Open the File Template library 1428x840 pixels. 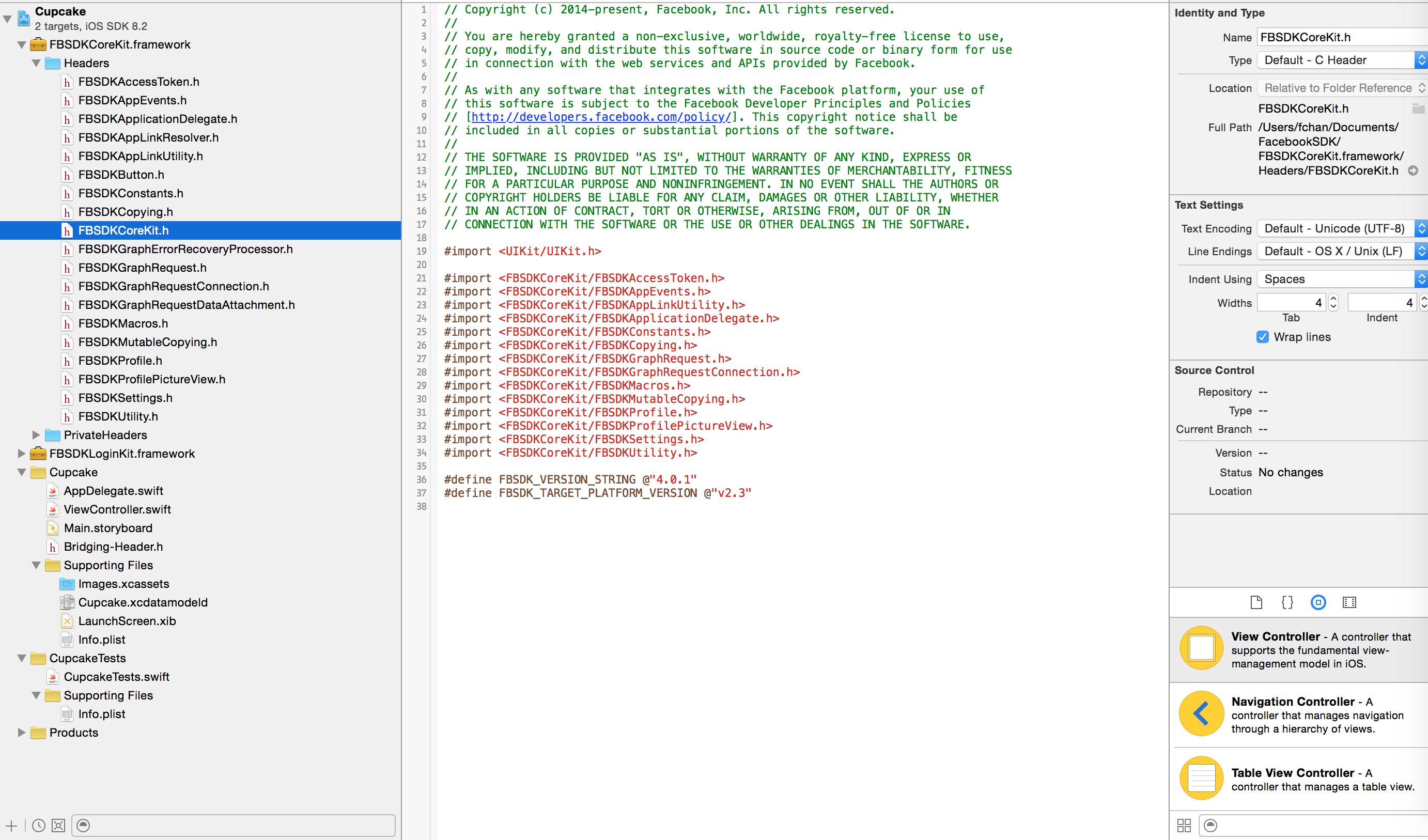pos(1256,602)
